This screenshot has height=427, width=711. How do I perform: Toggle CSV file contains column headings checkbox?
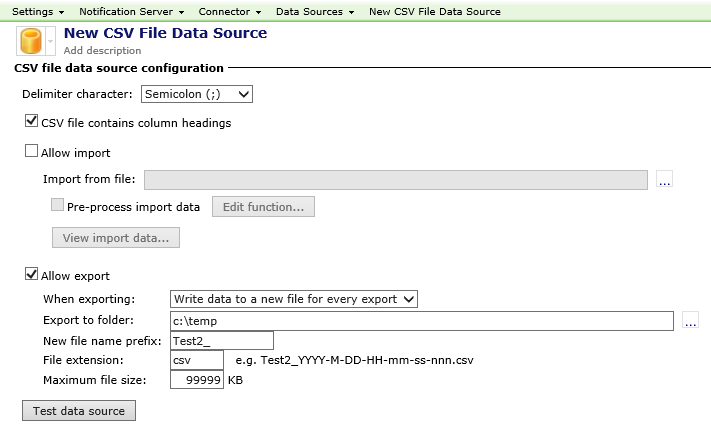(x=31, y=123)
